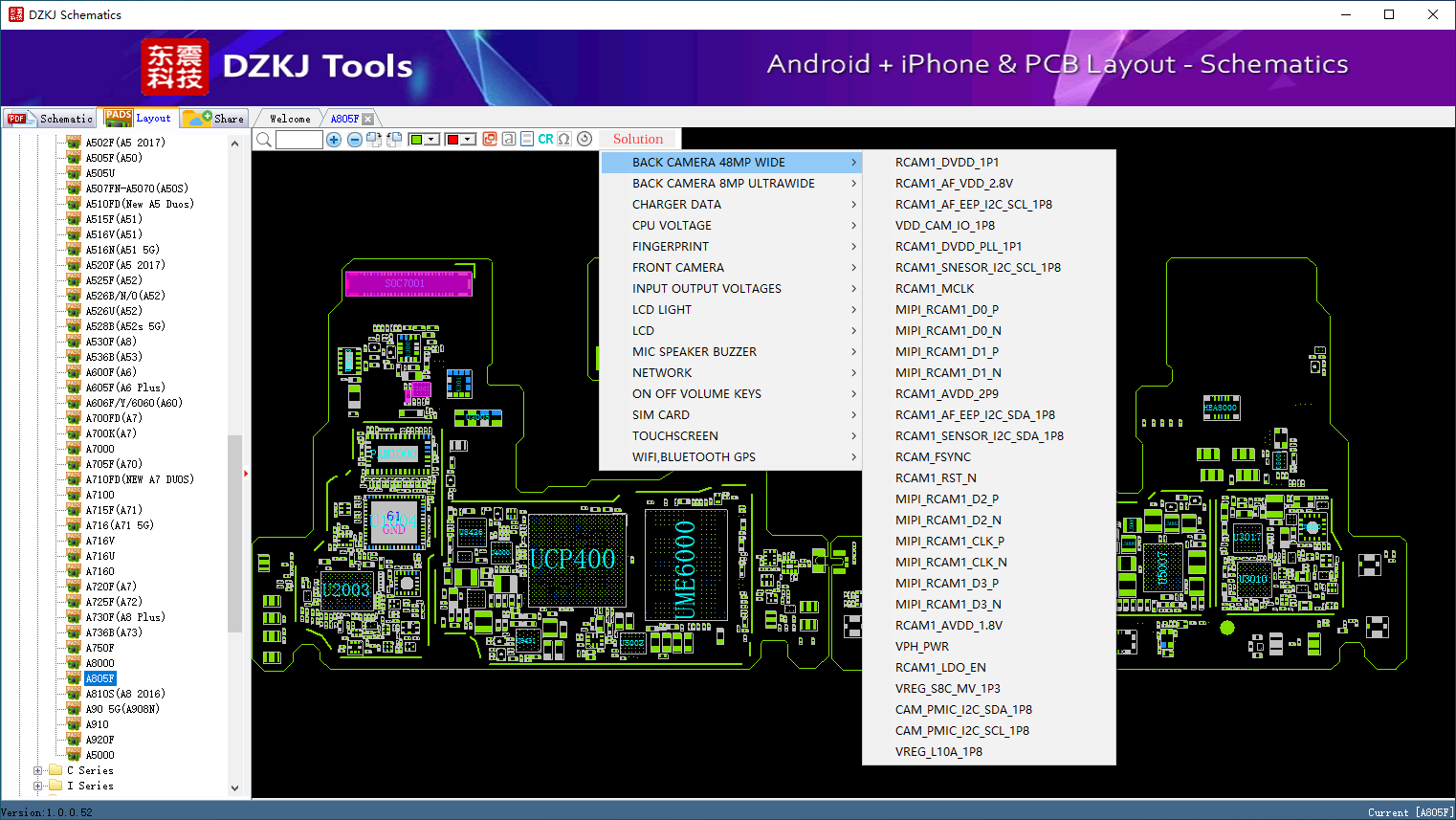1456x820 pixels.
Task: Expand BACK CAMERA 8MP ULTRAWIDE submenu
Action: tap(731, 183)
